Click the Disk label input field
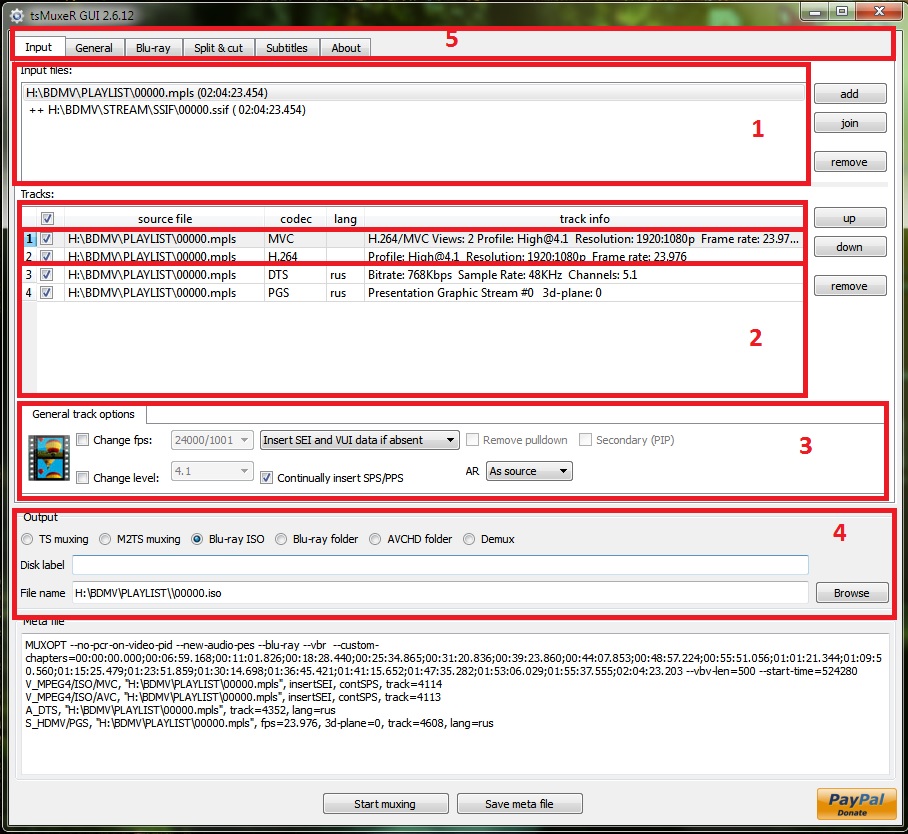The image size is (908, 834). click(440, 566)
